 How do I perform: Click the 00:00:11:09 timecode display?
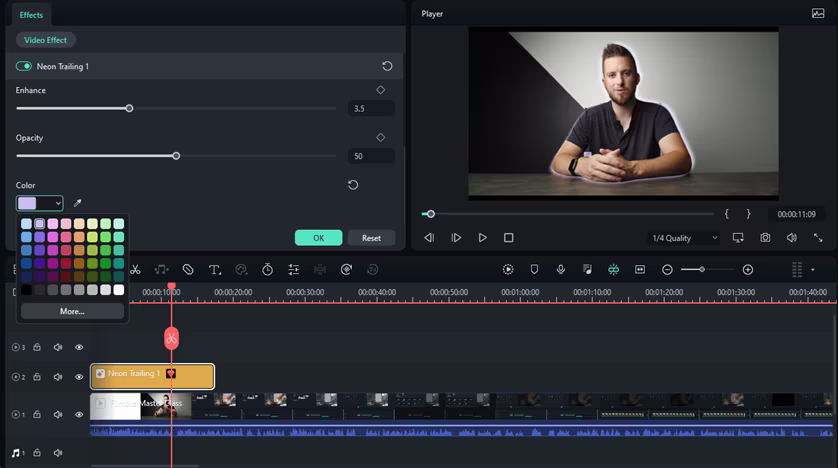[x=796, y=214]
